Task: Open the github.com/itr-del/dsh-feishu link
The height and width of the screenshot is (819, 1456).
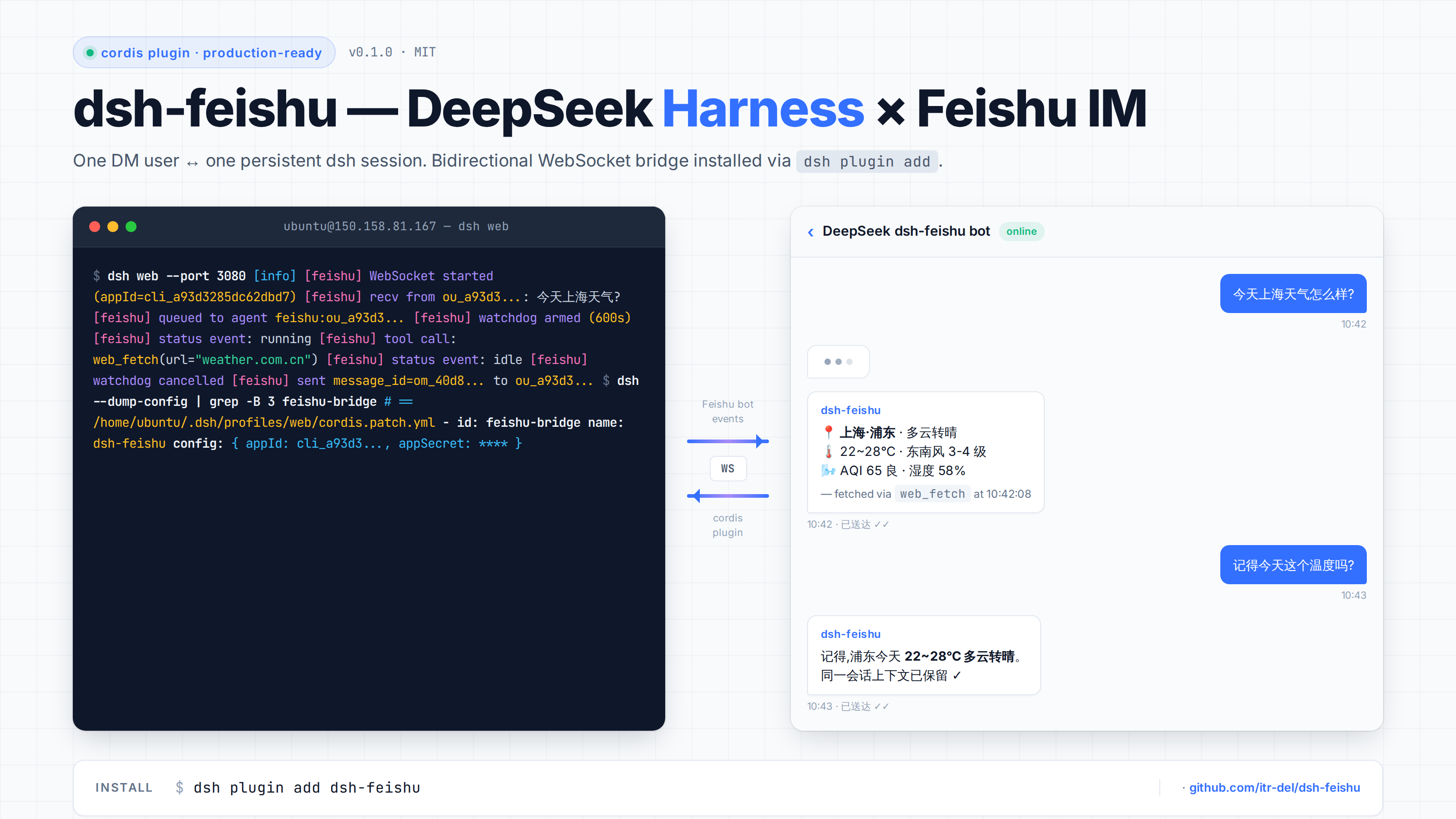Action: tap(1274, 787)
